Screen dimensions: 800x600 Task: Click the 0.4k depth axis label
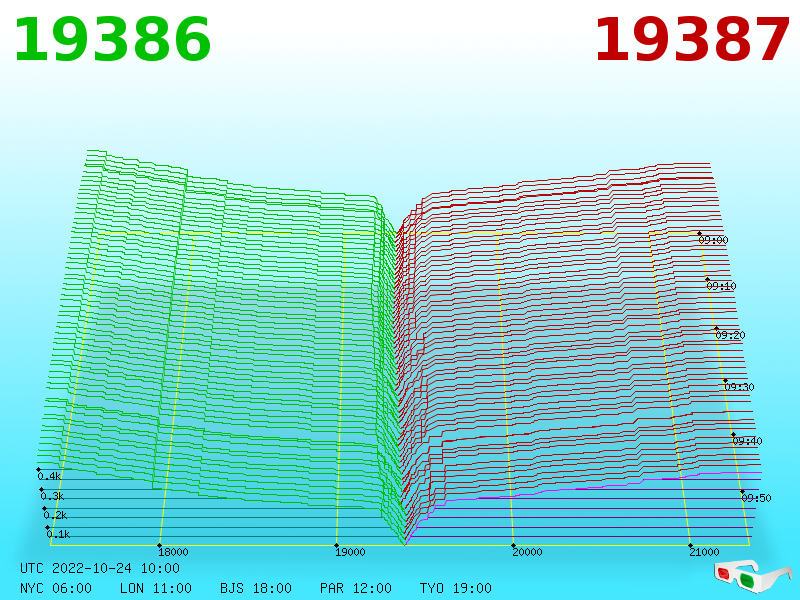point(49,477)
